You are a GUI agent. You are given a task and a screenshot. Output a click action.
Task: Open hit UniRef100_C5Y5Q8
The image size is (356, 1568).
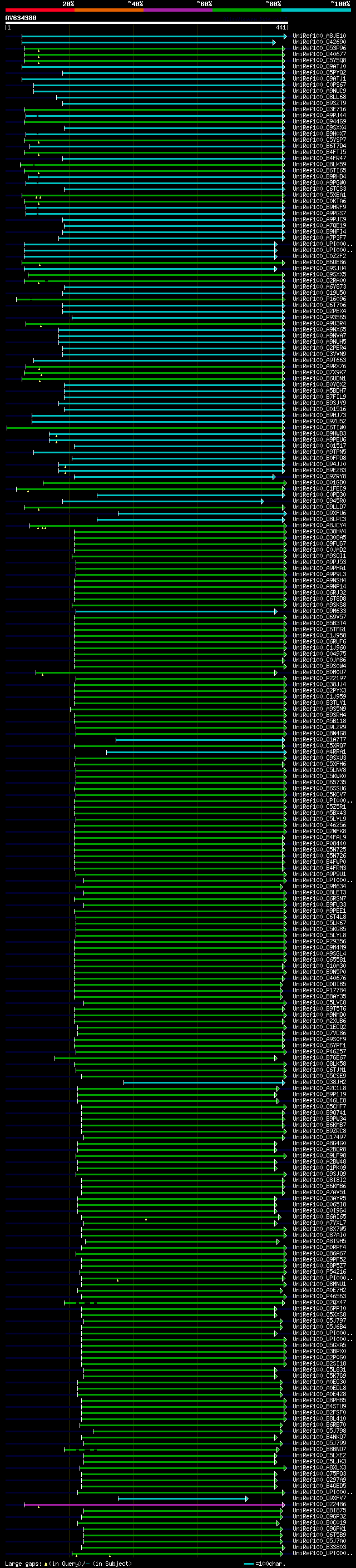pyautogui.click(x=319, y=60)
